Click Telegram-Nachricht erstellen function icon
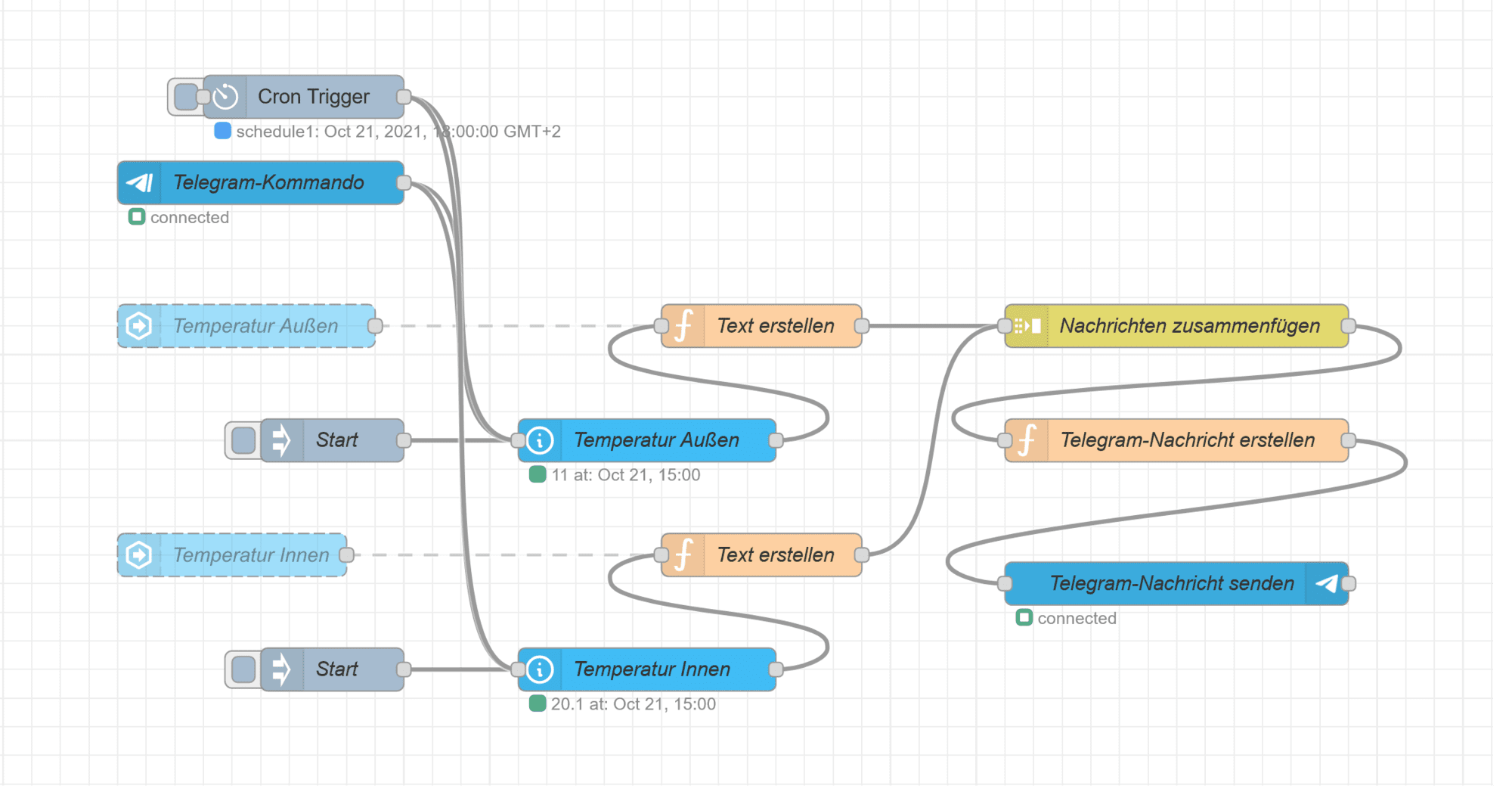This screenshot has height=795, width=1512. (1027, 440)
